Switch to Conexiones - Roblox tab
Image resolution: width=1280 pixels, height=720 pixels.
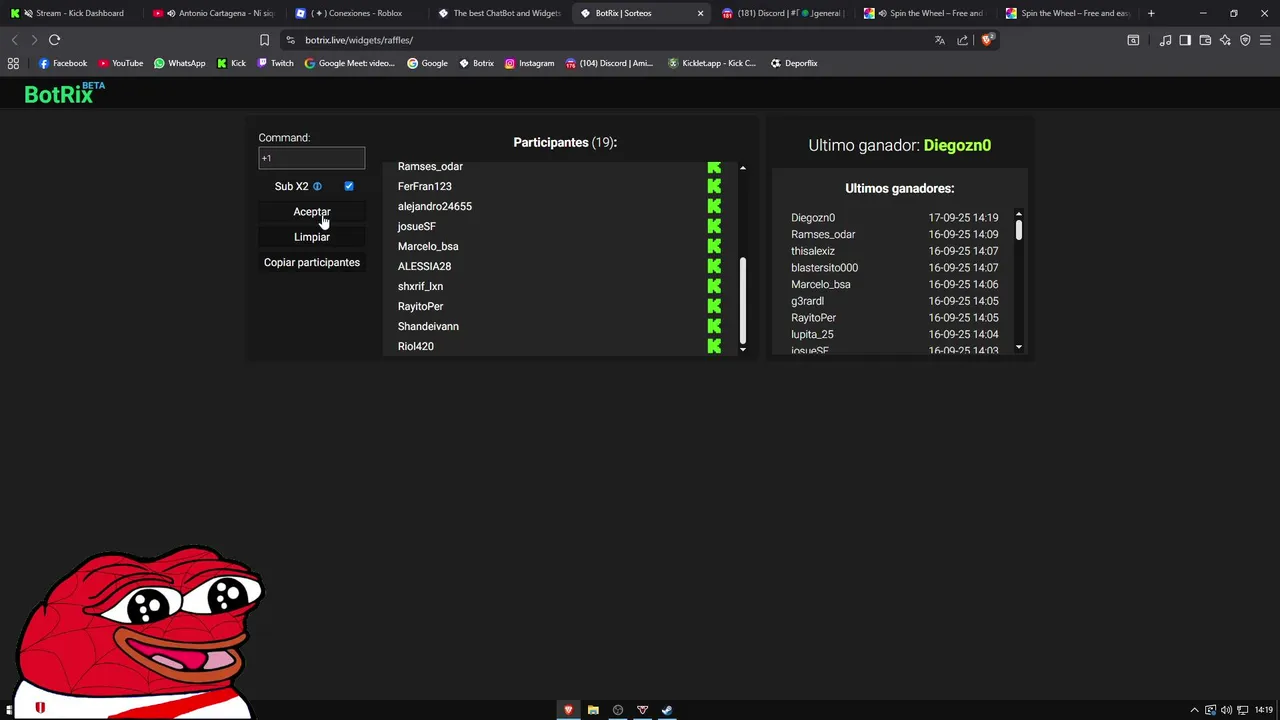[x=358, y=13]
